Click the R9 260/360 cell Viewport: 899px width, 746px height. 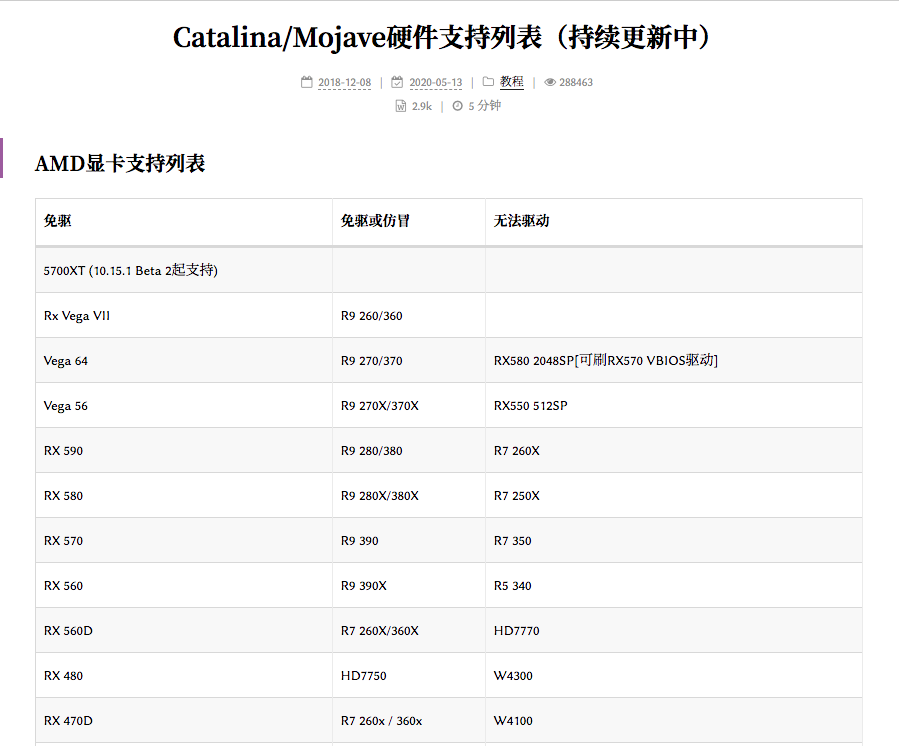[409, 315]
